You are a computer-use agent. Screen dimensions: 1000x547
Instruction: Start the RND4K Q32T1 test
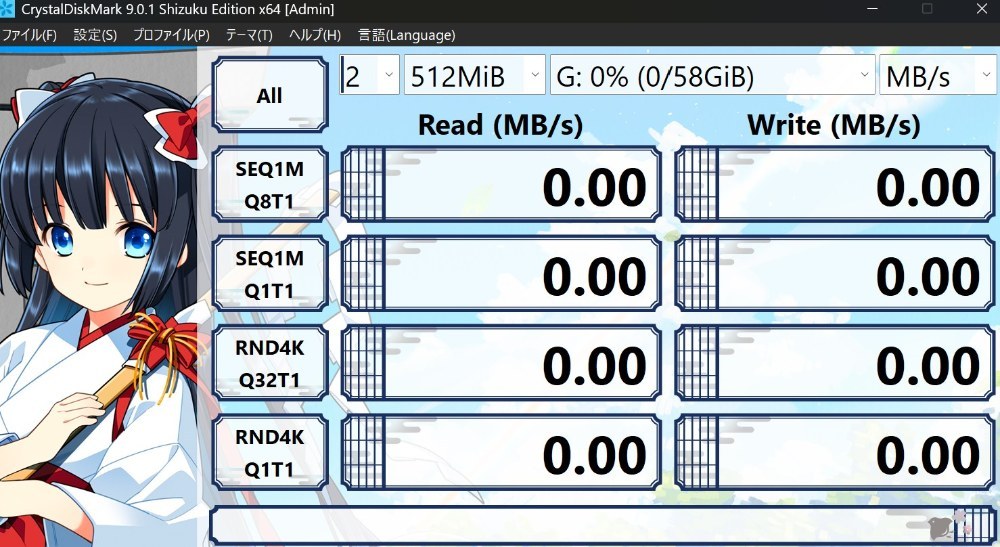[270, 363]
